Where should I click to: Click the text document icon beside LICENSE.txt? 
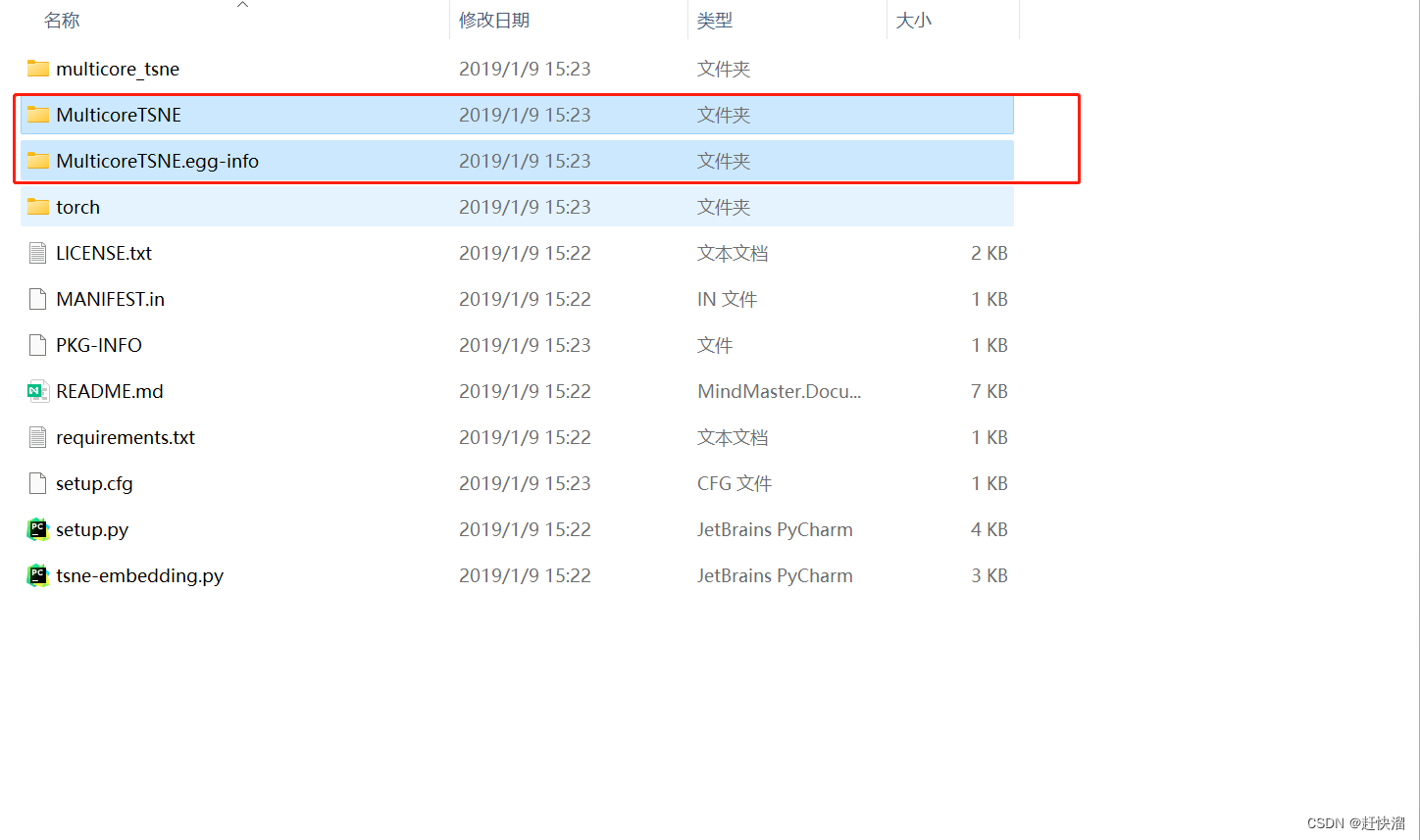pos(37,253)
